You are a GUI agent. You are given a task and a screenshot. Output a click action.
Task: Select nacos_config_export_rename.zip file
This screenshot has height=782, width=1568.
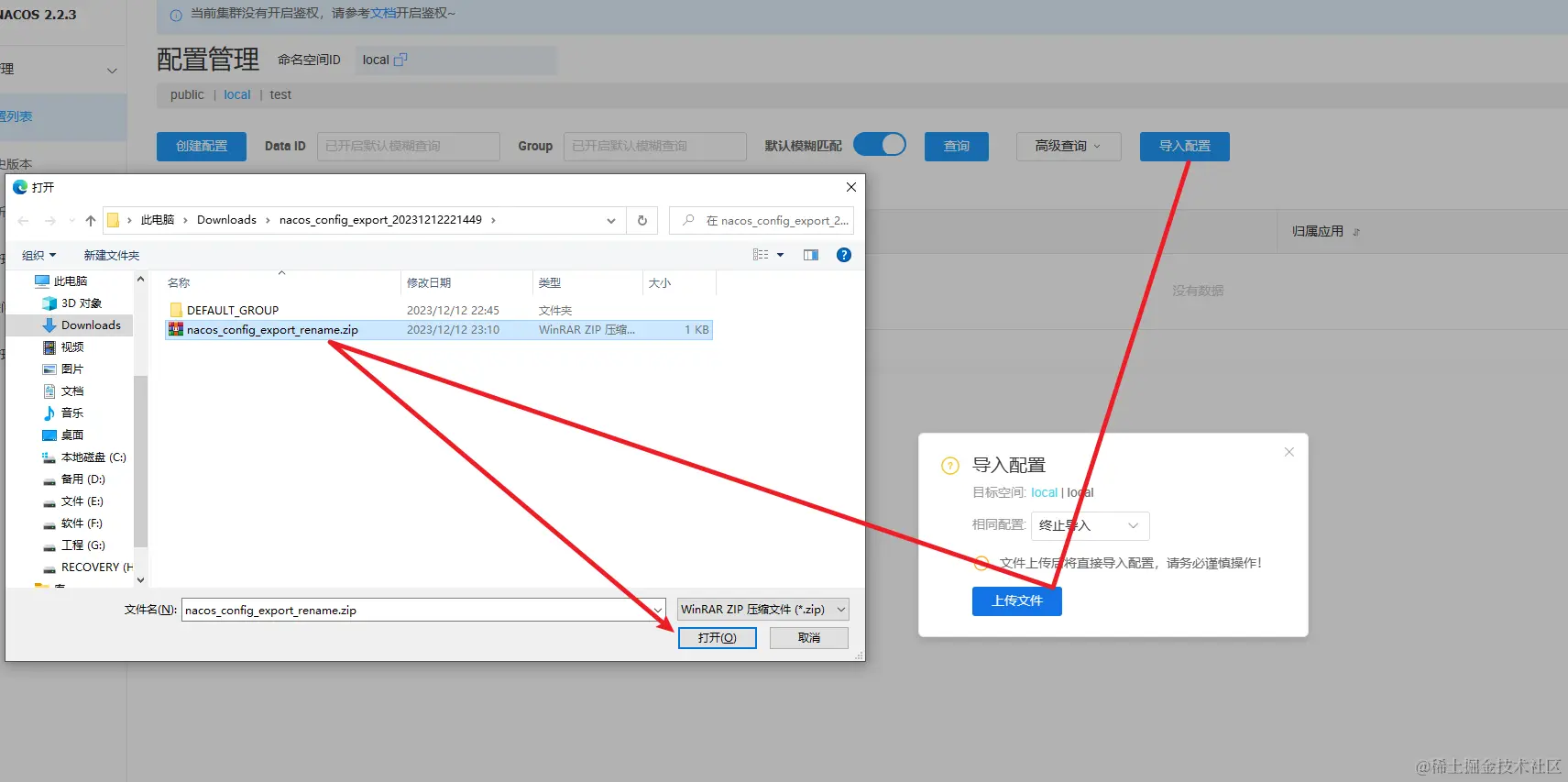[439, 330]
